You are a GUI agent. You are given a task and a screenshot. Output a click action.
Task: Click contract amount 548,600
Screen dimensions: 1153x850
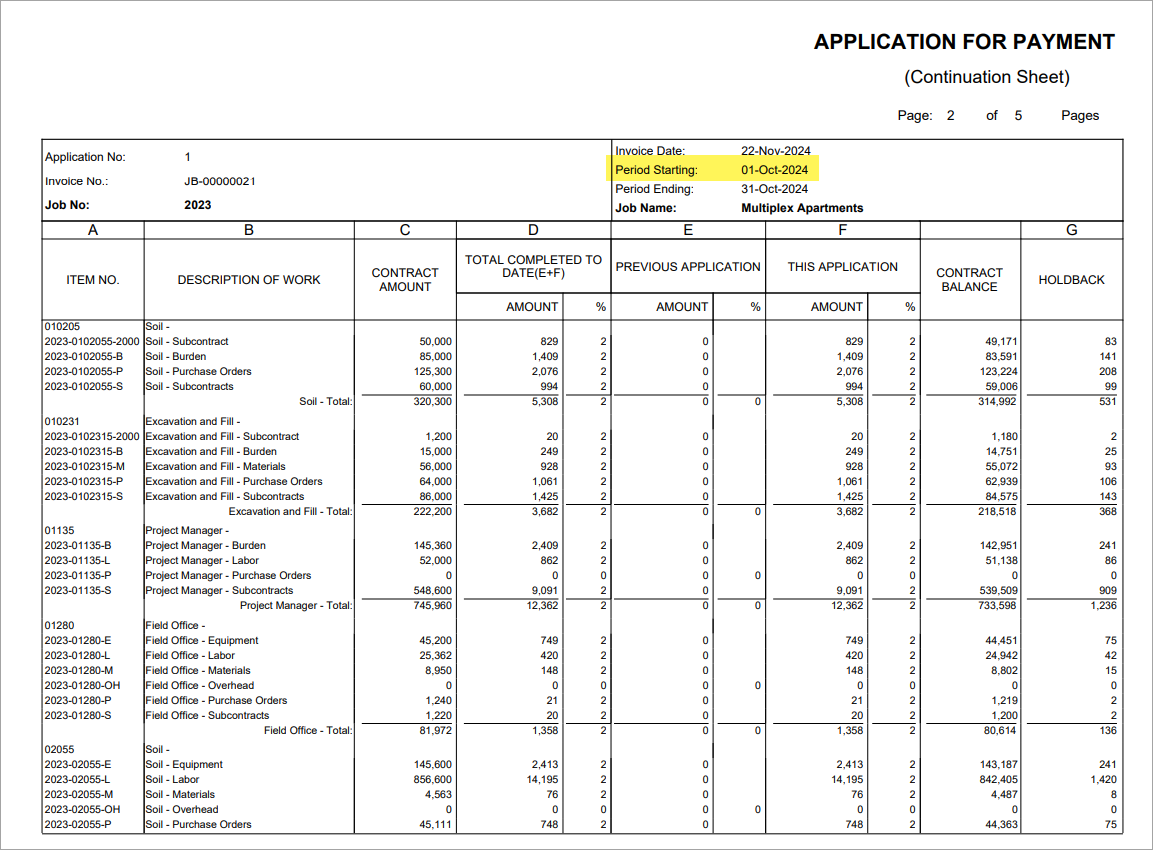click(433, 590)
